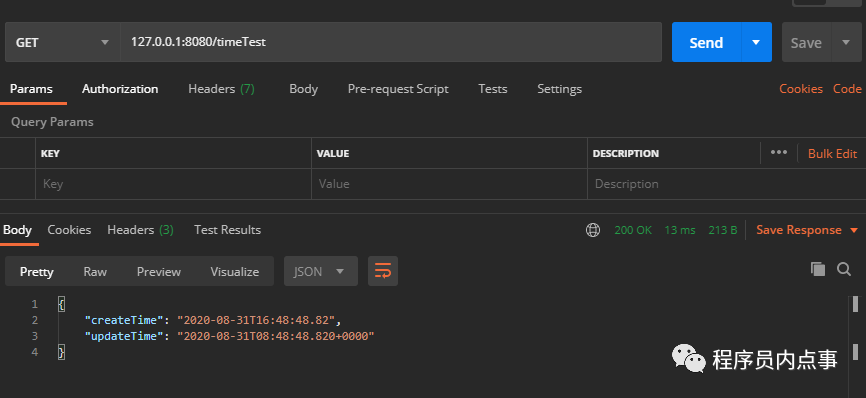Switch to response Headers (3) tab
This screenshot has width=866, height=398.
(140, 230)
